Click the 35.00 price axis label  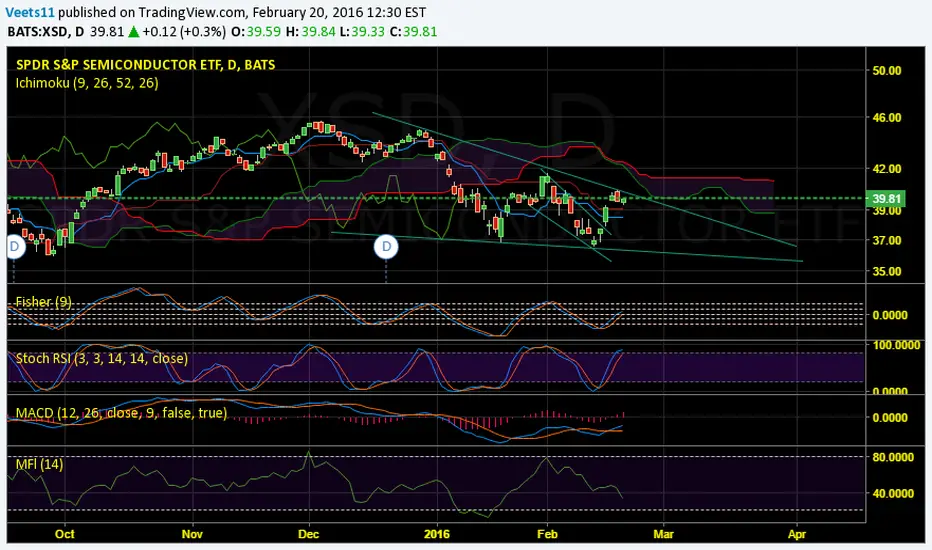[x=887, y=271]
